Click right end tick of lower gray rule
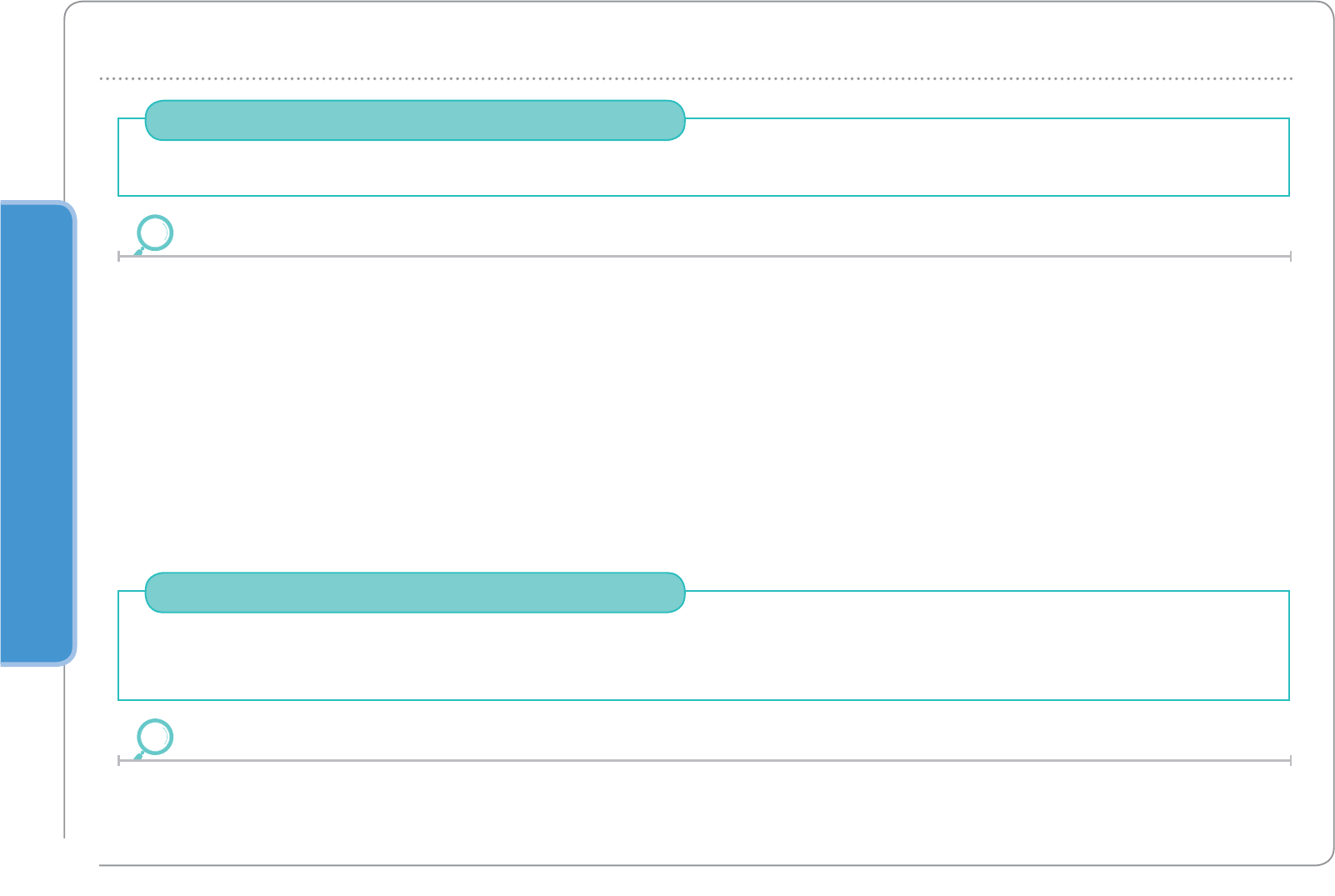This screenshot has width=1335, height=896. click(1290, 760)
